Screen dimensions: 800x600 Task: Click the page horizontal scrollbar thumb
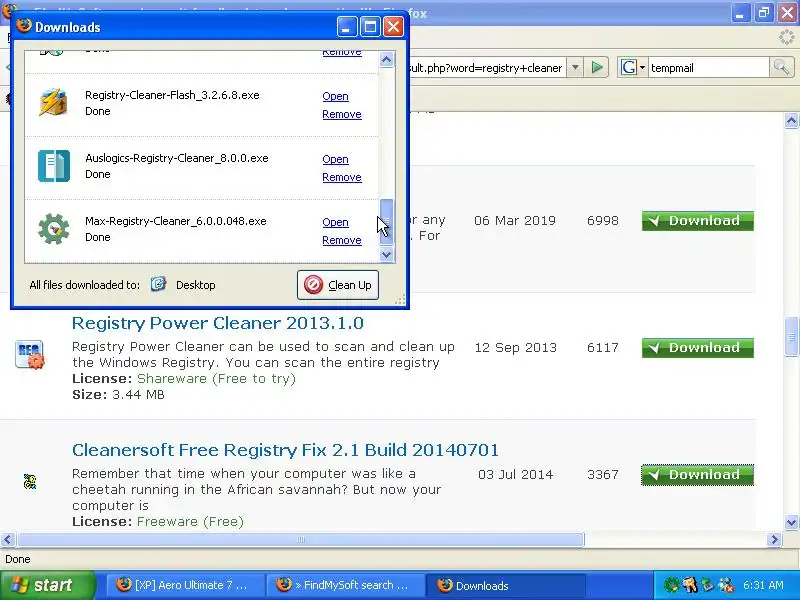[x=301, y=539]
